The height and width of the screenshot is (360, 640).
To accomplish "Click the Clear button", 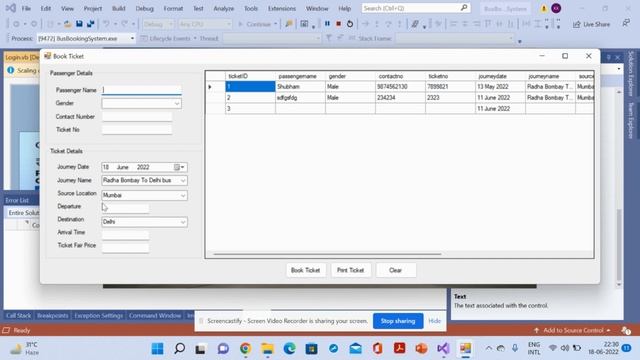I will click(x=396, y=270).
